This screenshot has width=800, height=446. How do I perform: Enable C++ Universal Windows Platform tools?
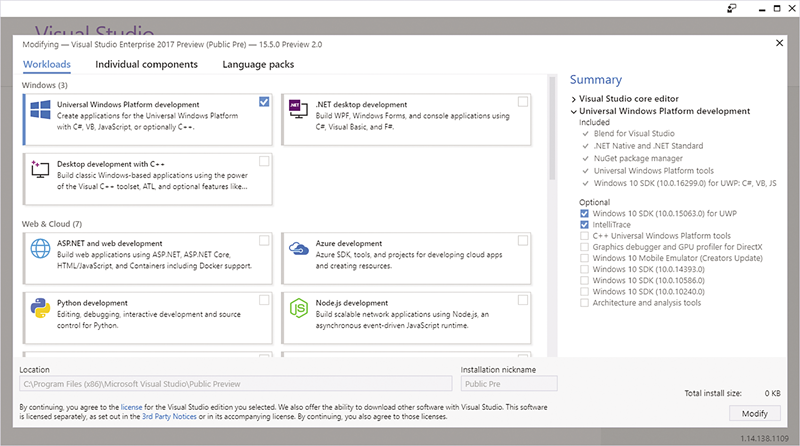tap(584, 236)
